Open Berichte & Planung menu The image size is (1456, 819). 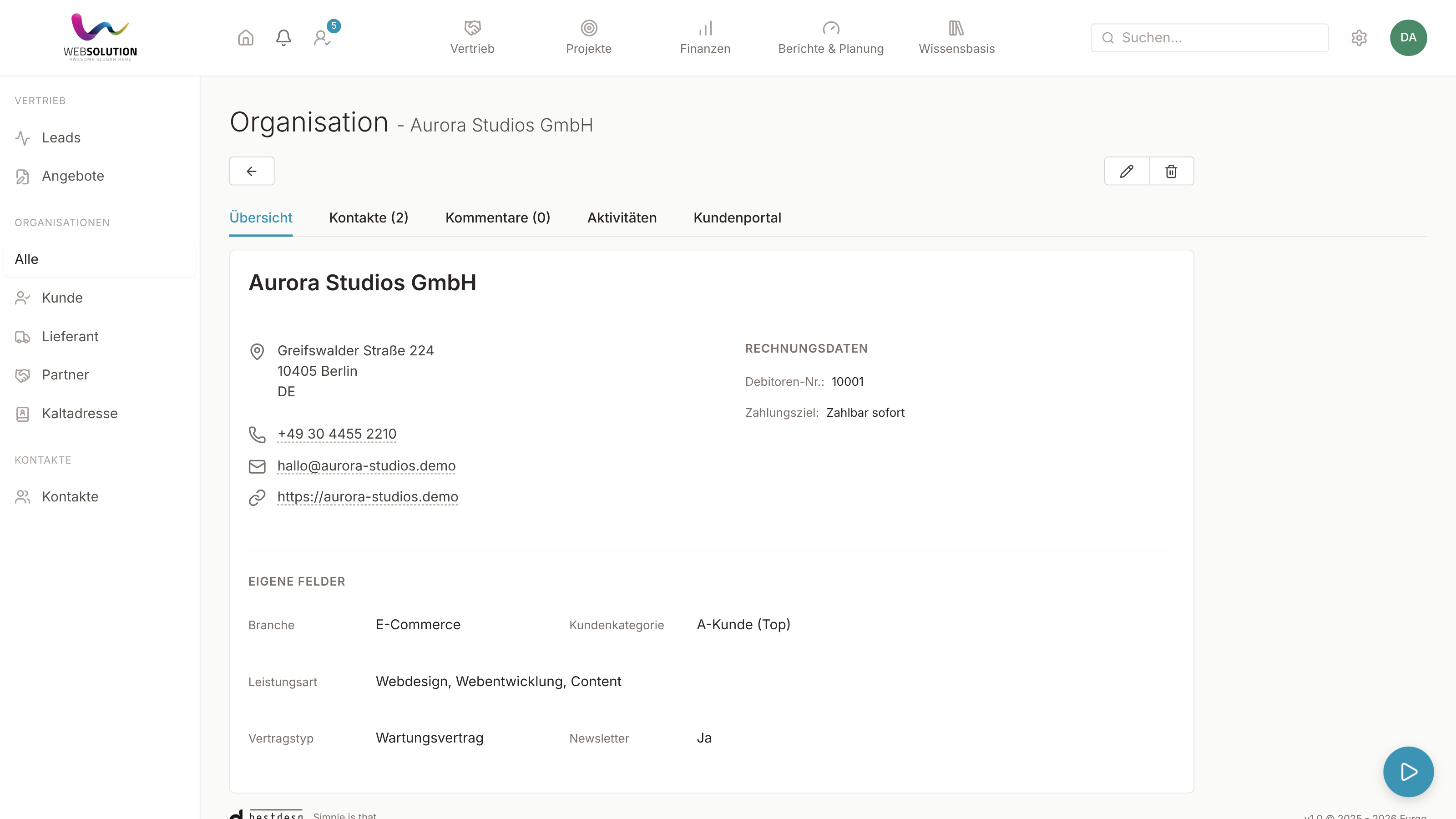point(830,37)
